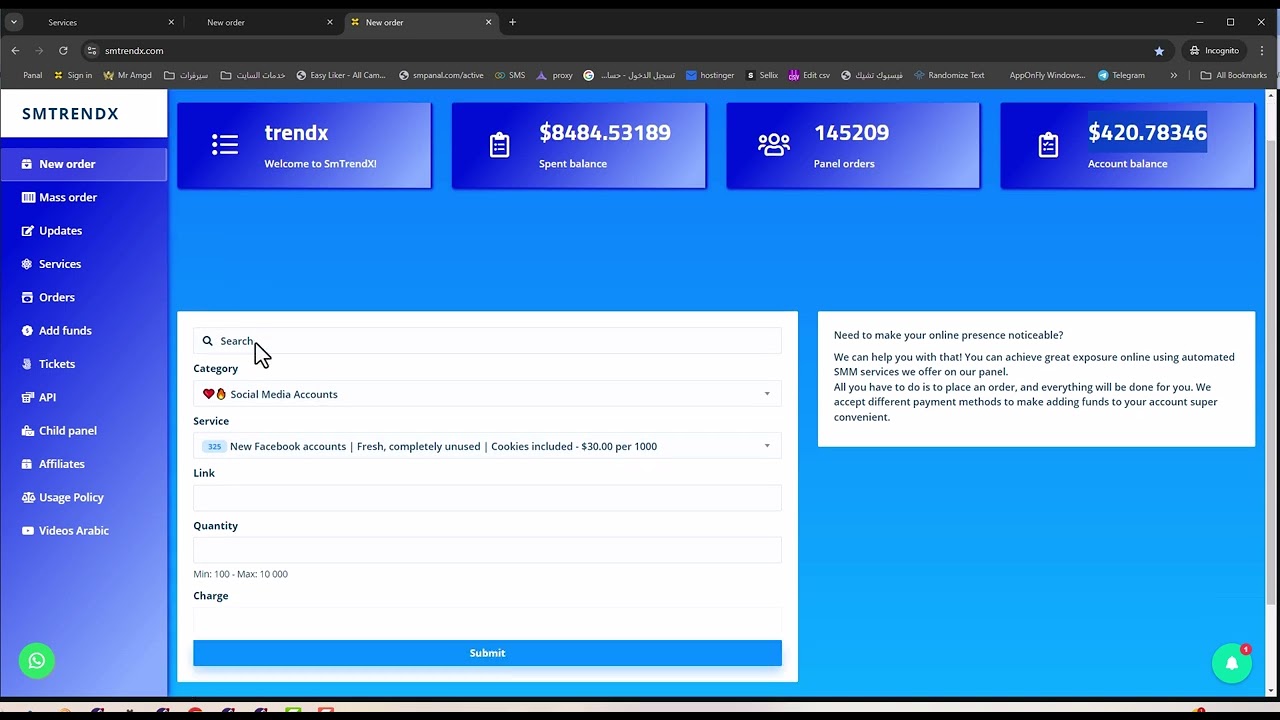Open the proxy bookmark
Screen dimensions: 1280x720
tap(555, 75)
